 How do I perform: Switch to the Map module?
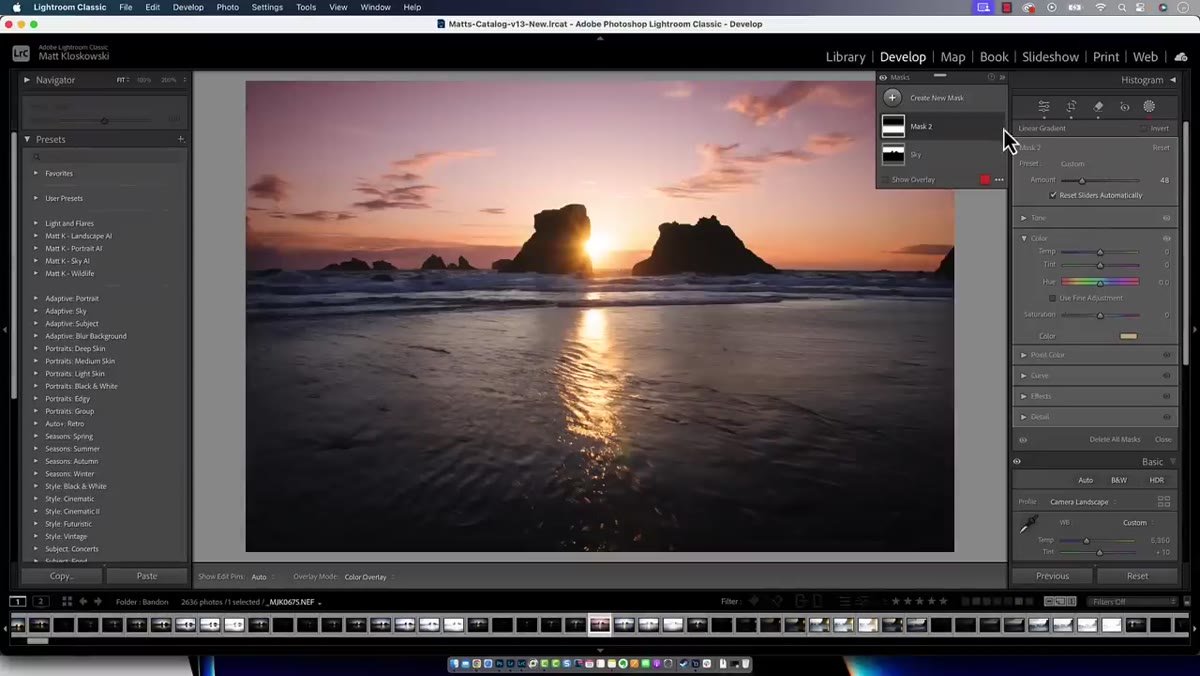pyautogui.click(x=953, y=57)
